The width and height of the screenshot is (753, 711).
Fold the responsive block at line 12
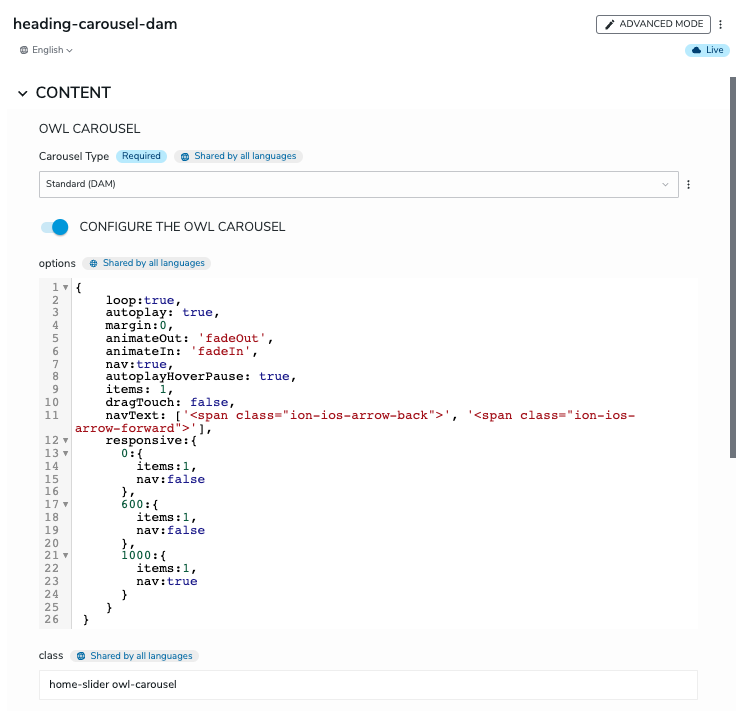click(x=65, y=440)
